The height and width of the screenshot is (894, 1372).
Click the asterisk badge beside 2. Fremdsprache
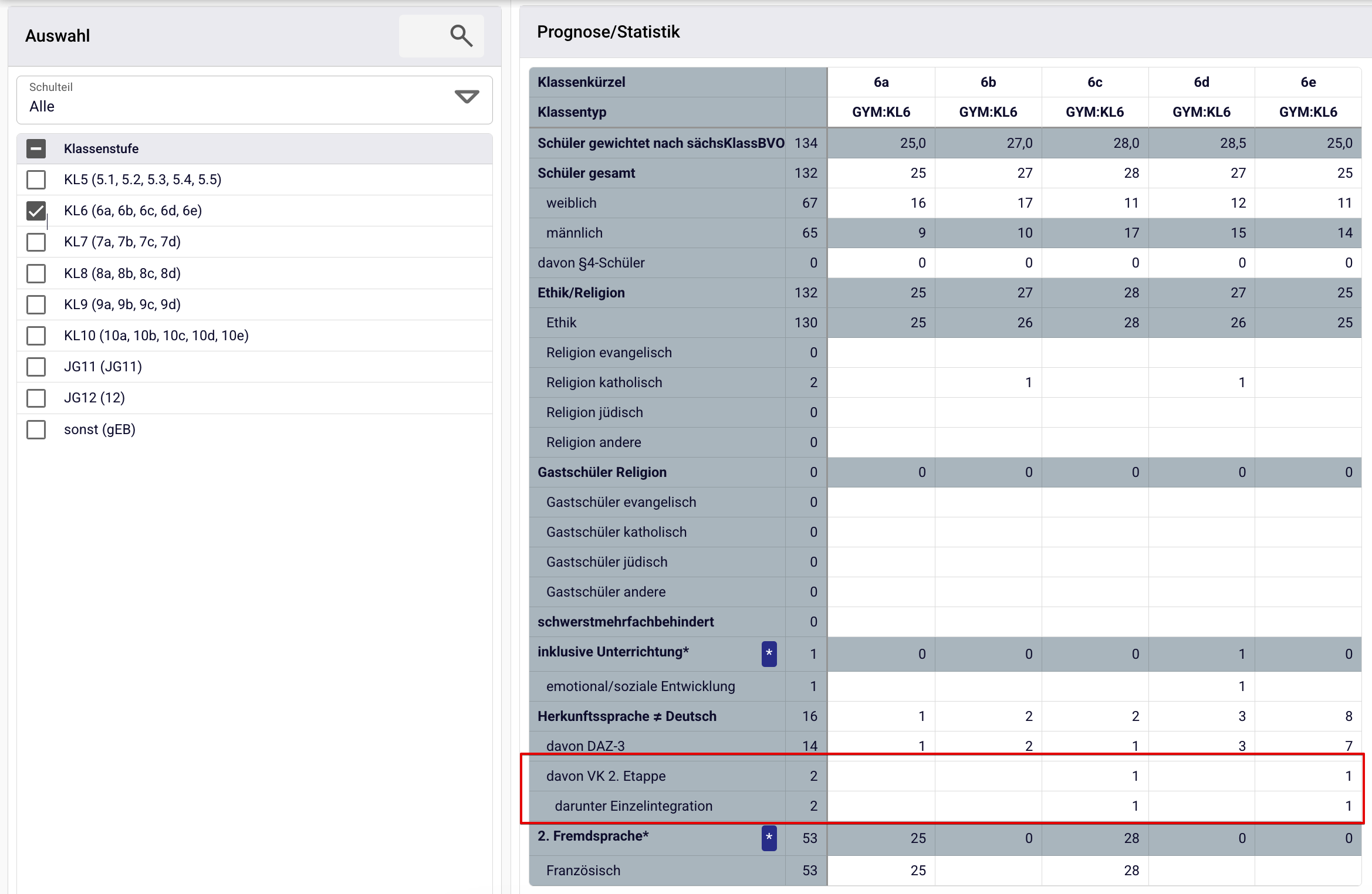769,838
